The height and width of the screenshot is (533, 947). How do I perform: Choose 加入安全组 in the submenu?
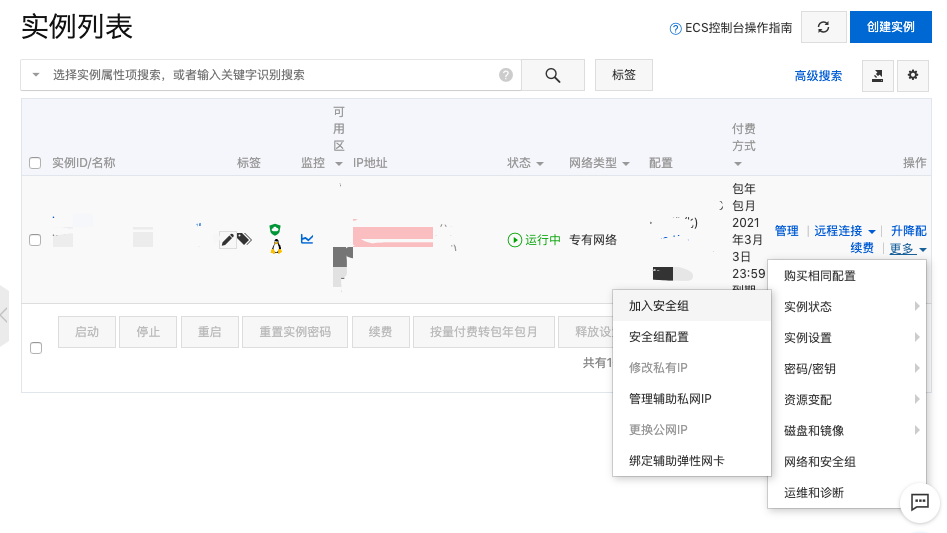[x=692, y=306]
